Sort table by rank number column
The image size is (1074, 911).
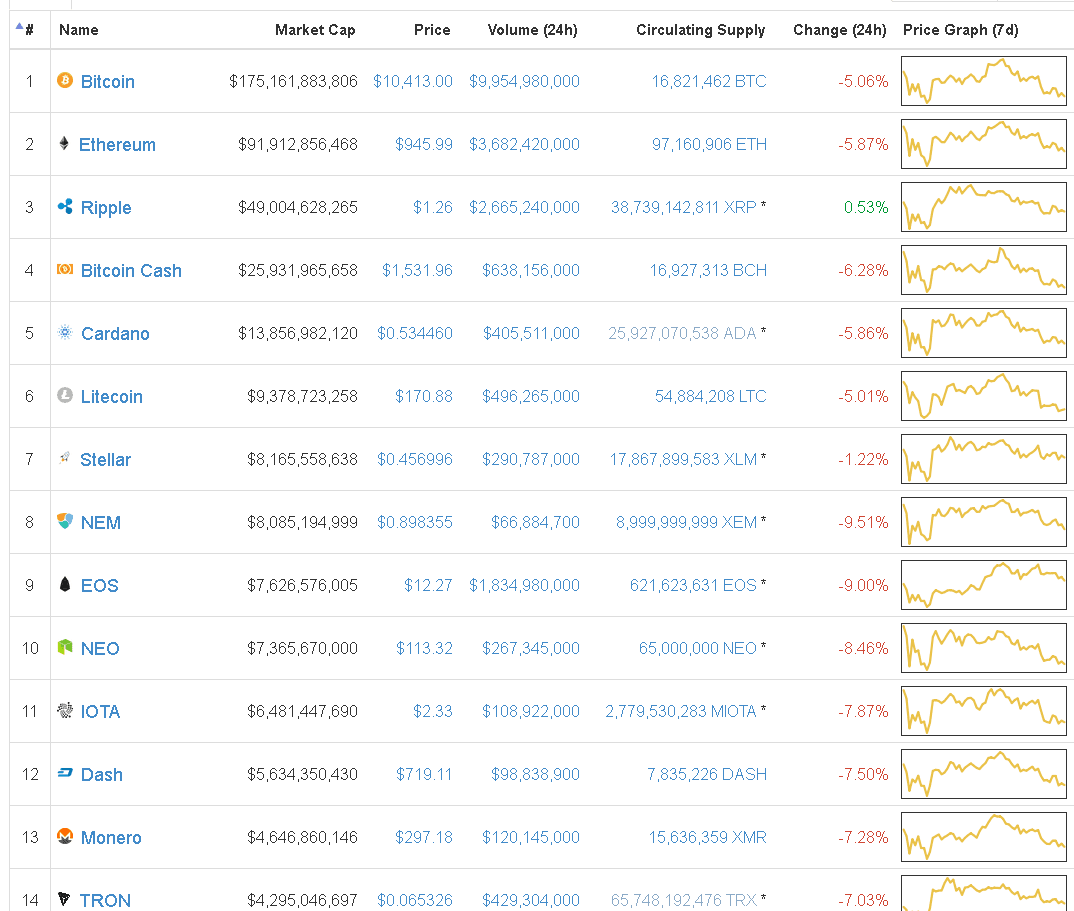pos(29,30)
